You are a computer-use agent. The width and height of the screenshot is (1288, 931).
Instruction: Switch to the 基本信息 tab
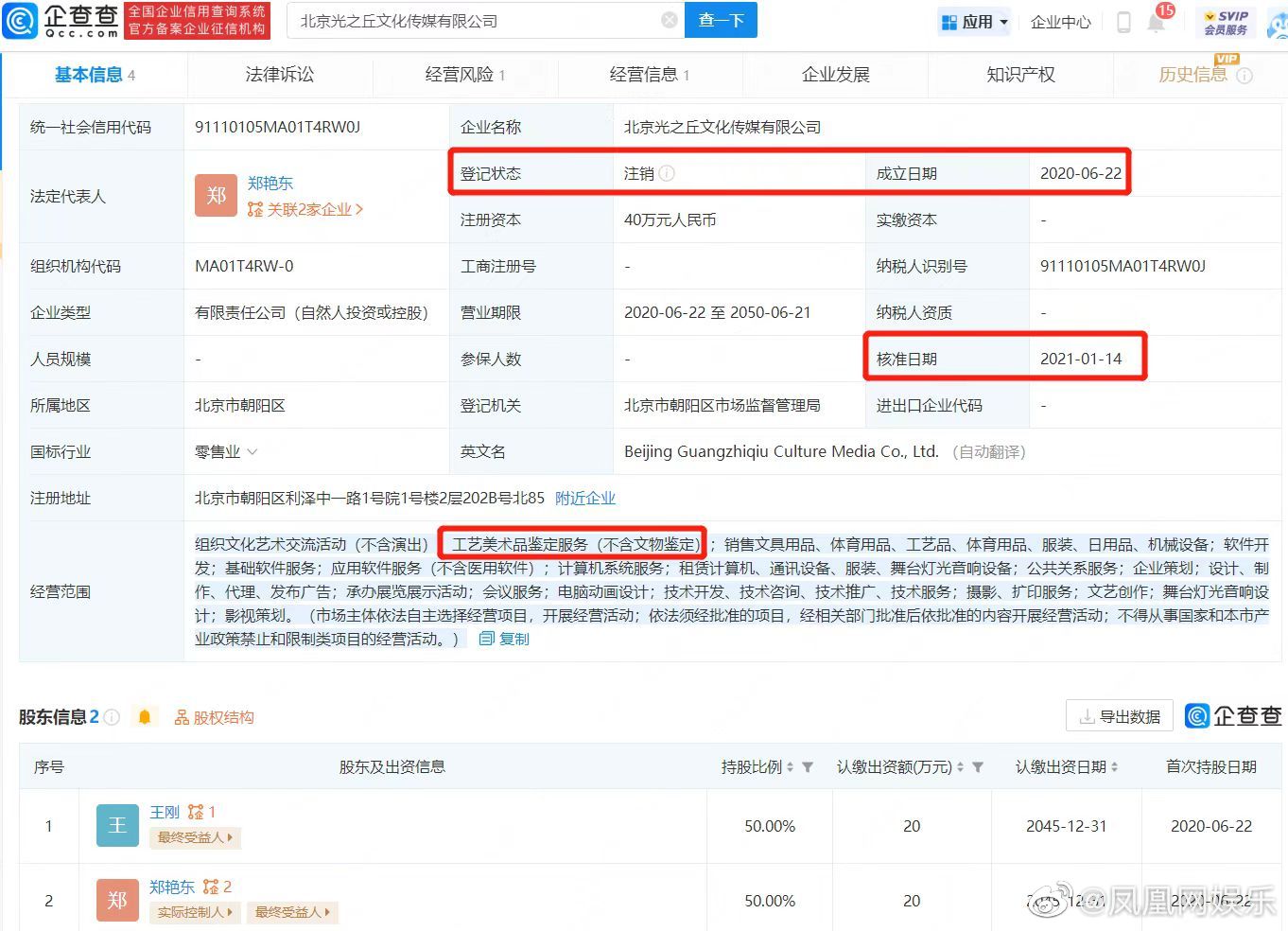tap(95, 75)
